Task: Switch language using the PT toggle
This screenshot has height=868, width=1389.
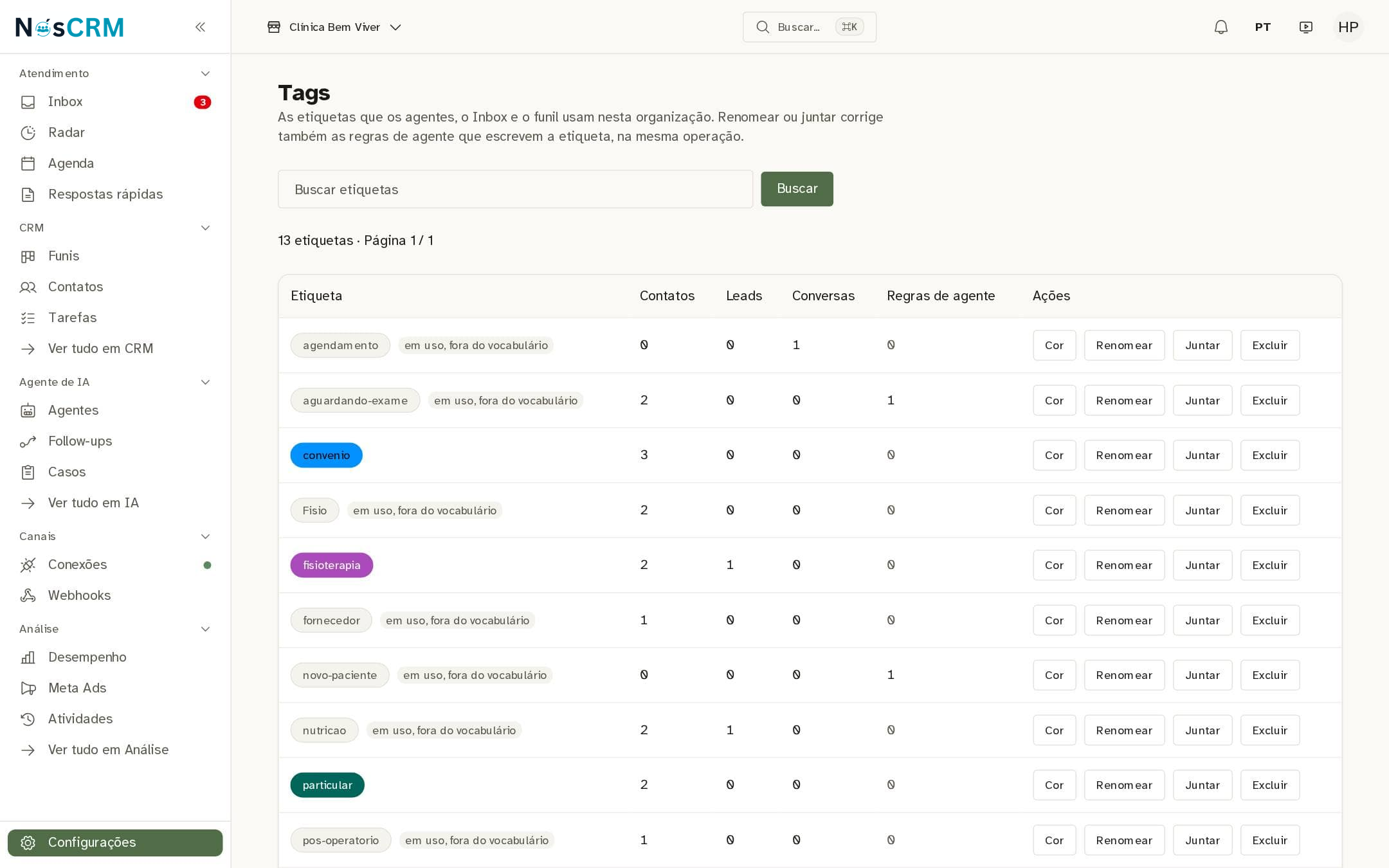Action: 1262,27
